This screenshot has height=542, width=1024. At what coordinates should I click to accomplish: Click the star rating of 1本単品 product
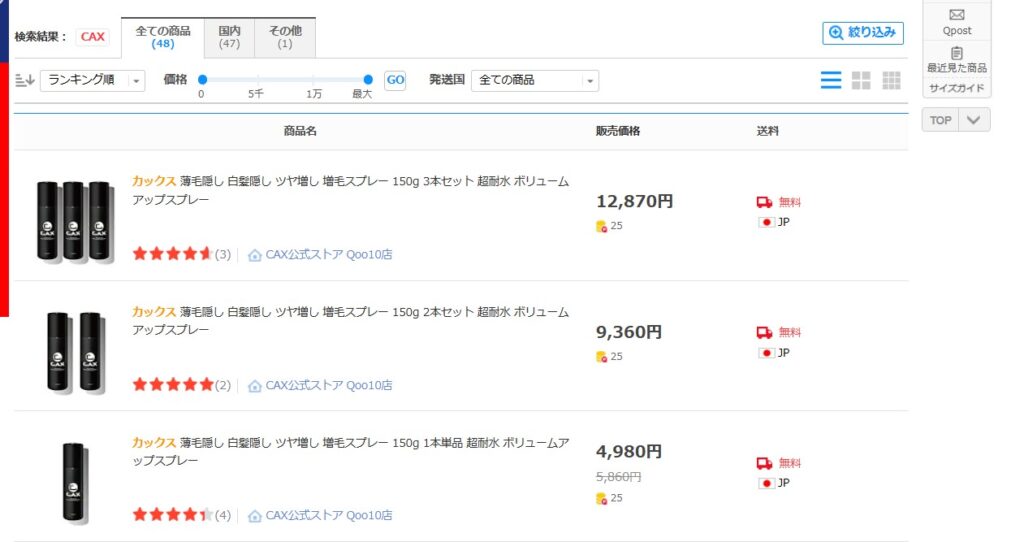173,515
